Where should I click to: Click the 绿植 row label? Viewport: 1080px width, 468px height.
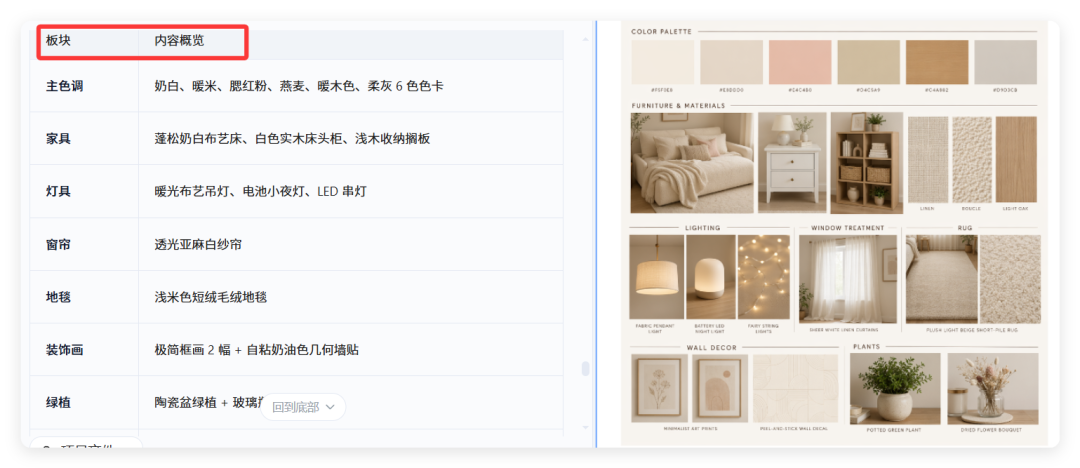[x=59, y=403]
